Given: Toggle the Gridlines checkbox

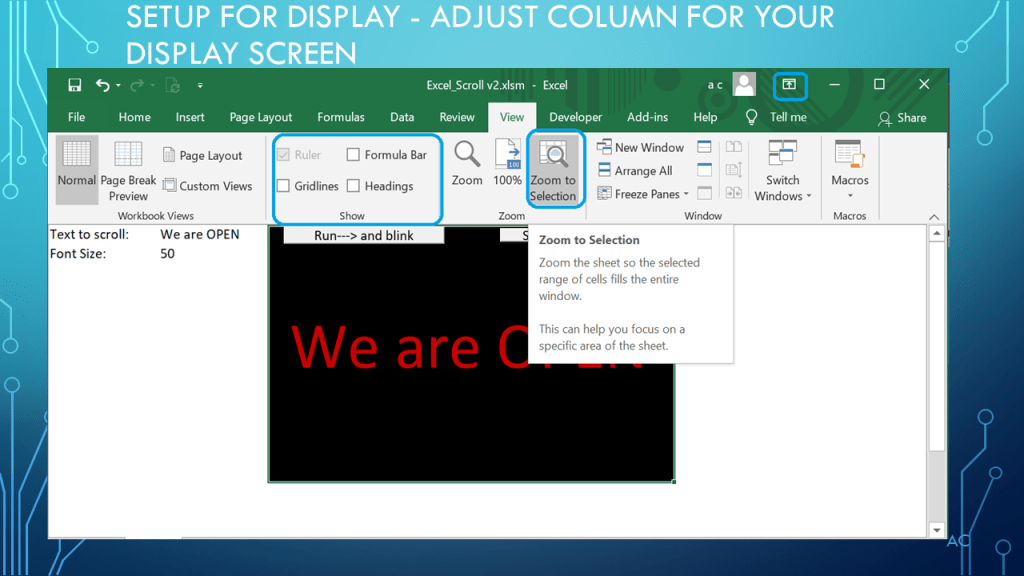Looking at the screenshot, I should [284, 186].
